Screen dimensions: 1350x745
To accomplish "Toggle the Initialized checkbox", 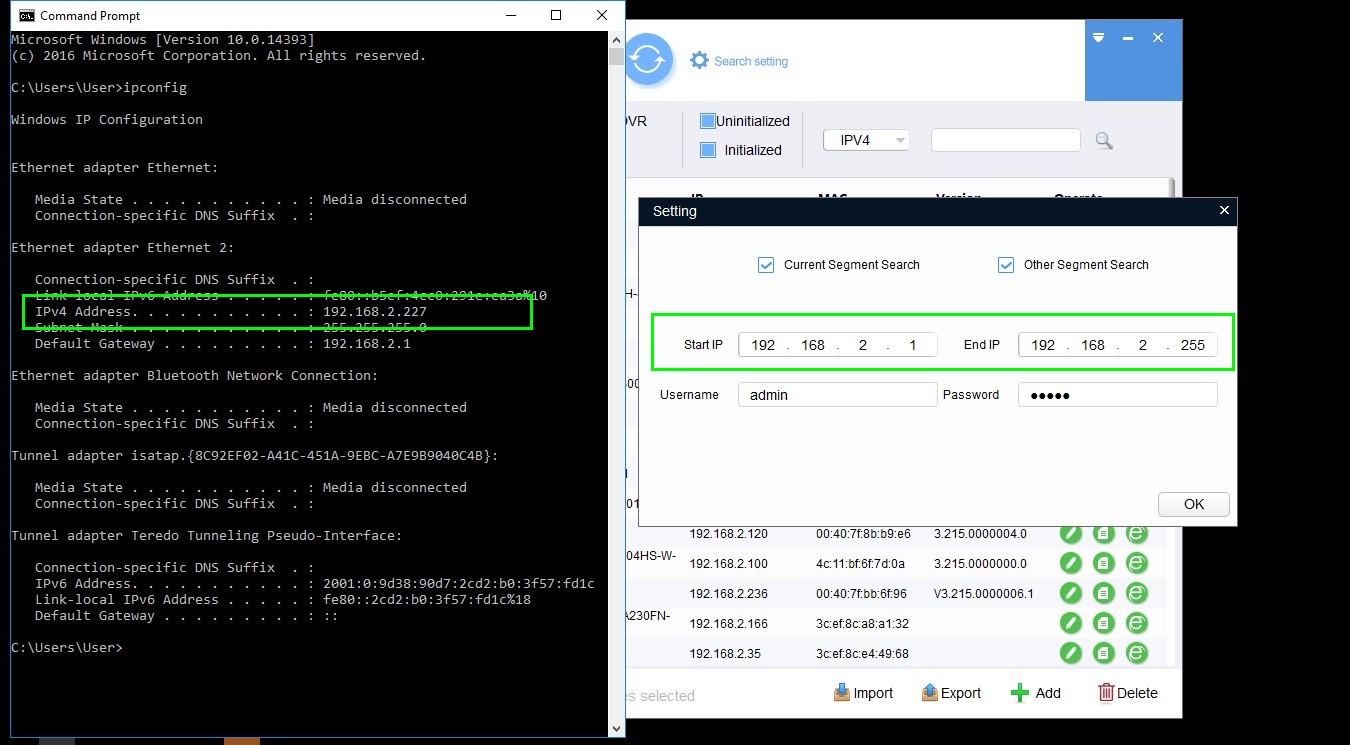I will [x=708, y=150].
